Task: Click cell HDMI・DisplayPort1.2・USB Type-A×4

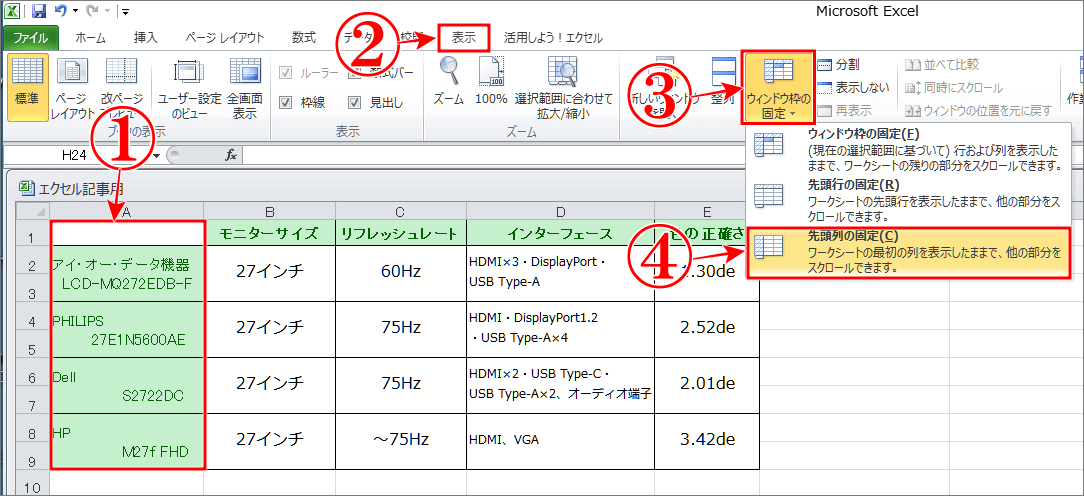Action: coord(561,328)
